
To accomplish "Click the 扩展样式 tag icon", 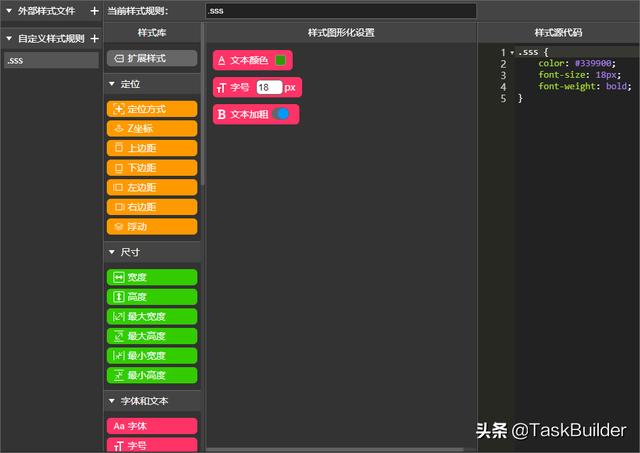I will point(119,59).
